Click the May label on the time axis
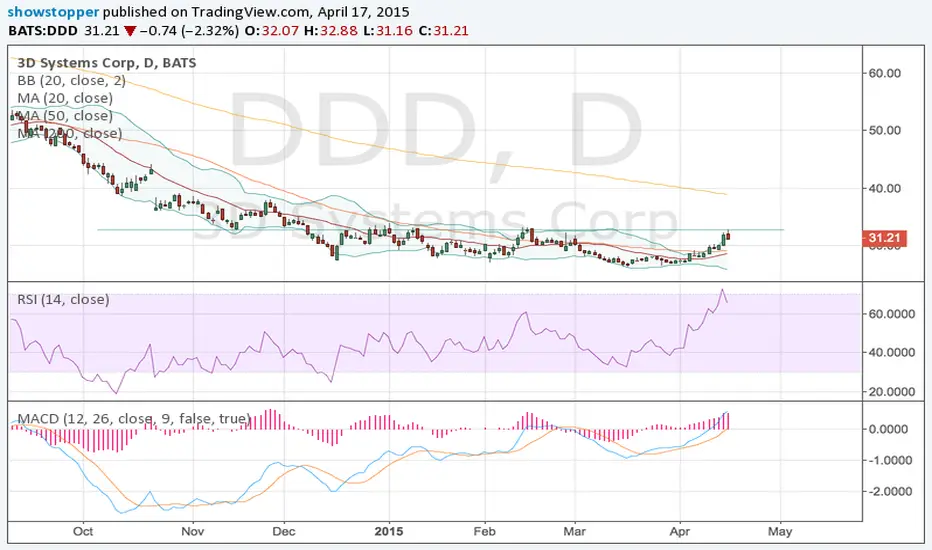Image resolution: width=932 pixels, height=550 pixels. (x=780, y=531)
